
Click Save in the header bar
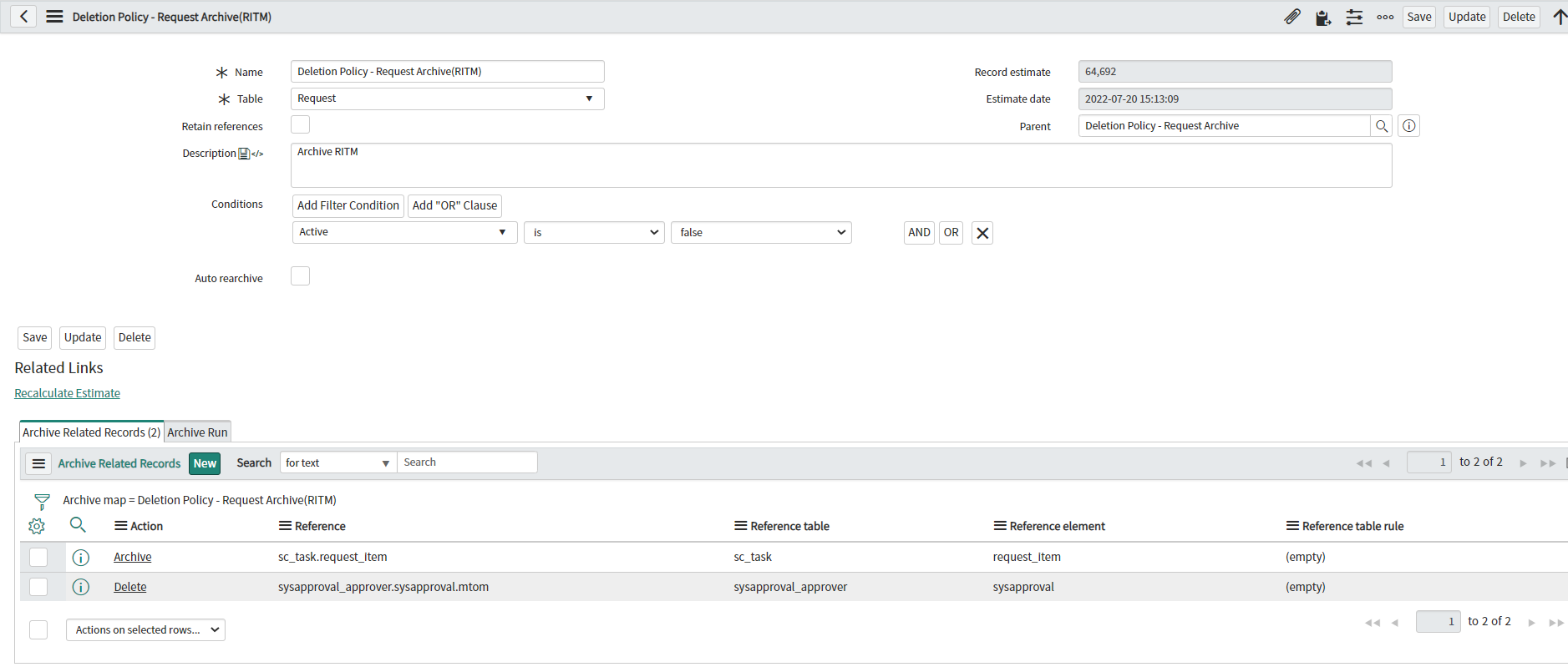tap(1418, 17)
